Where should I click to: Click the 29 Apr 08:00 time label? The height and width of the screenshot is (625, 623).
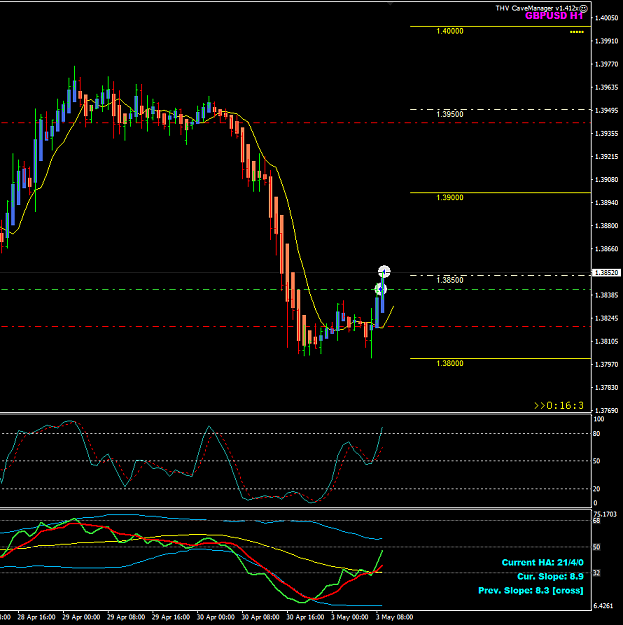[x=126, y=617]
